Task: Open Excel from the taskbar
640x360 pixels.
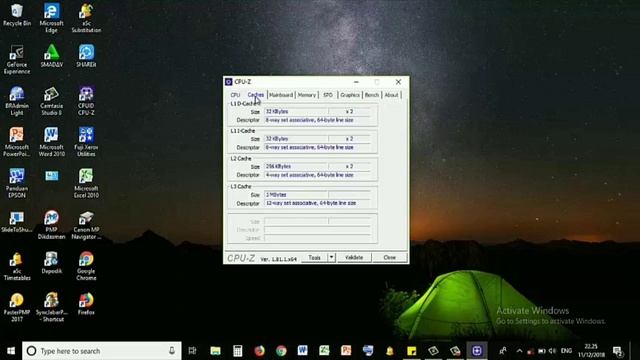Action: pyautogui.click(x=324, y=351)
